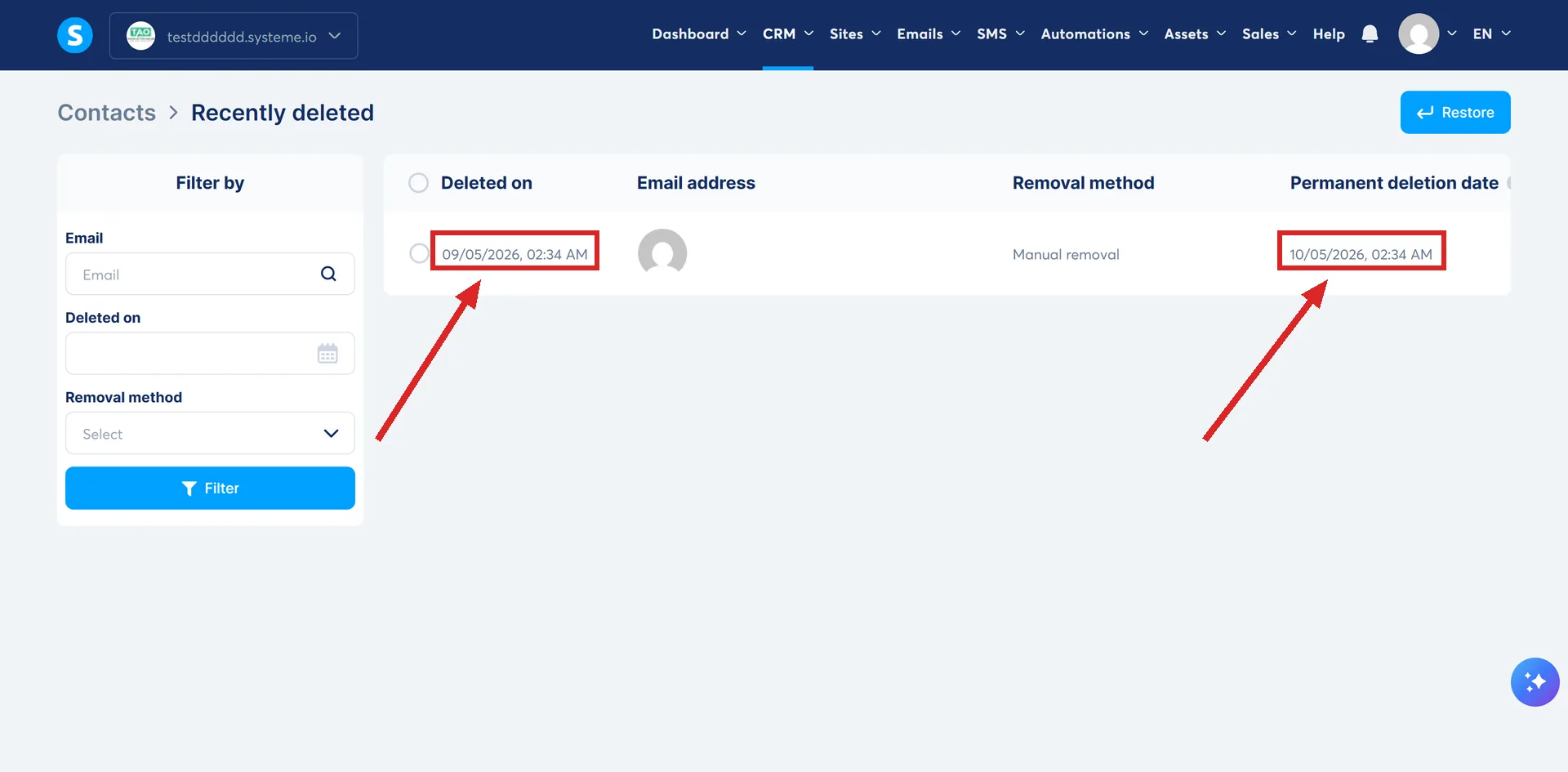Click the Deleted on column header

pyautogui.click(x=487, y=183)
